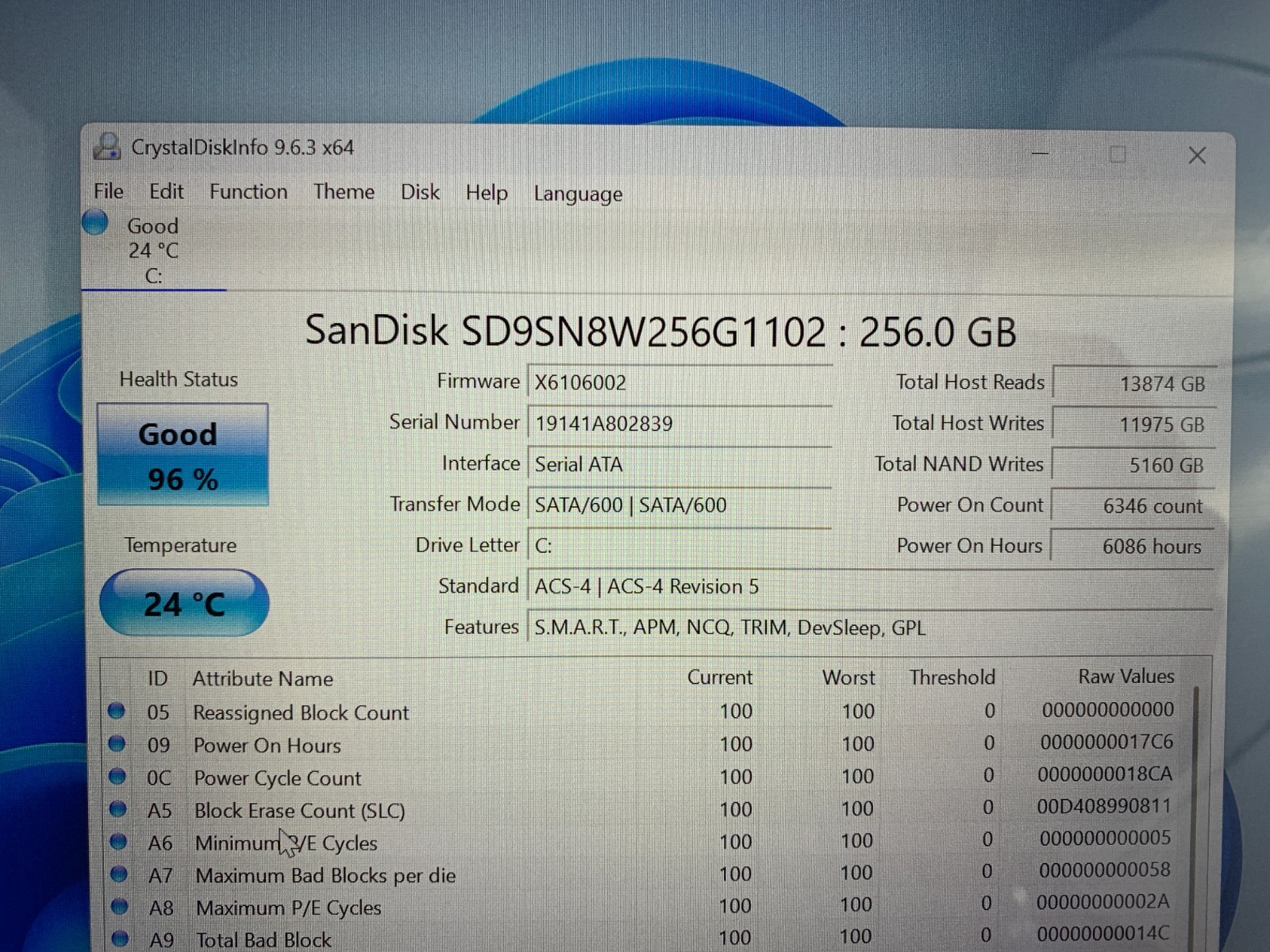Click raw value 0000000018CA

[1105, 773]
